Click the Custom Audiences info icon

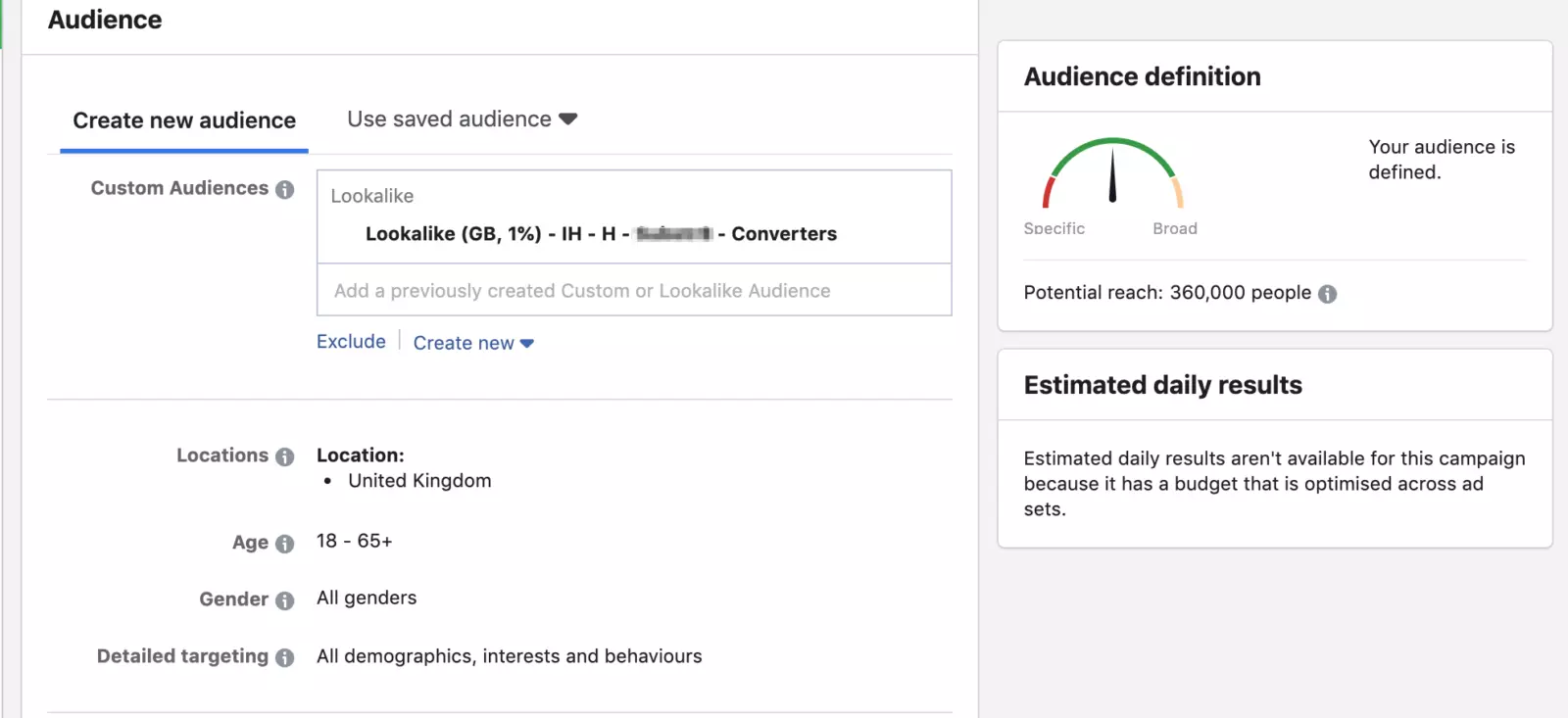[x=285, y=190]
